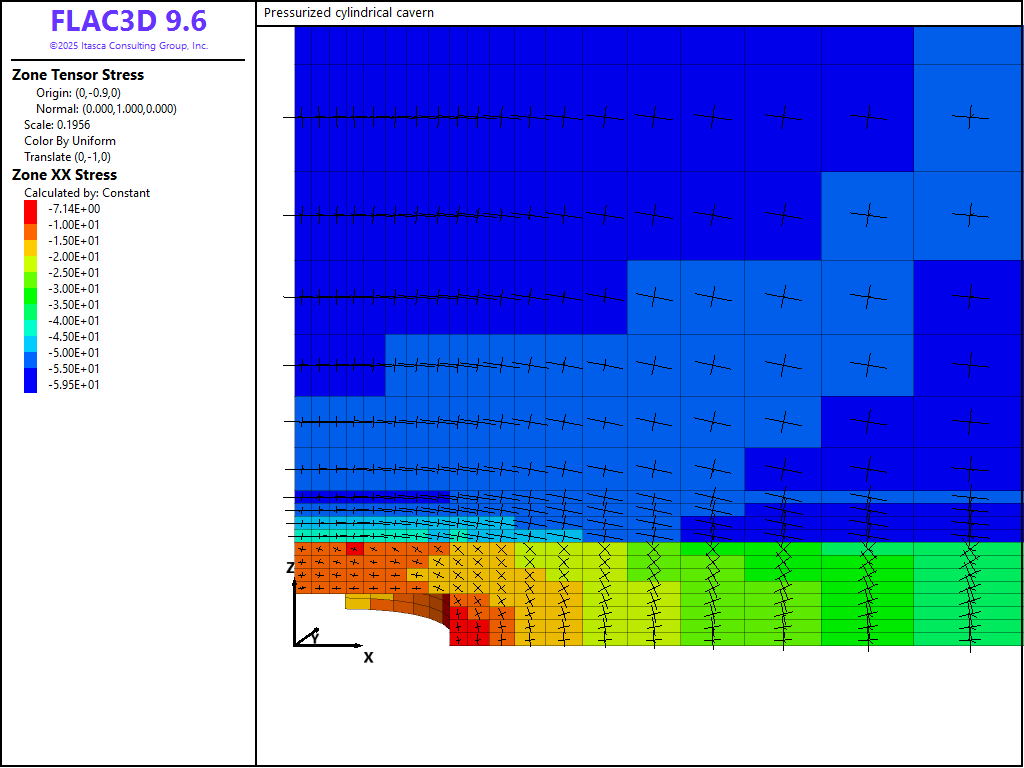Image resolution: width=1024 pixels, height=768 pixels.
Task: Click the FLAC3D 9.6 logo
Action: (x=128, y=22)
